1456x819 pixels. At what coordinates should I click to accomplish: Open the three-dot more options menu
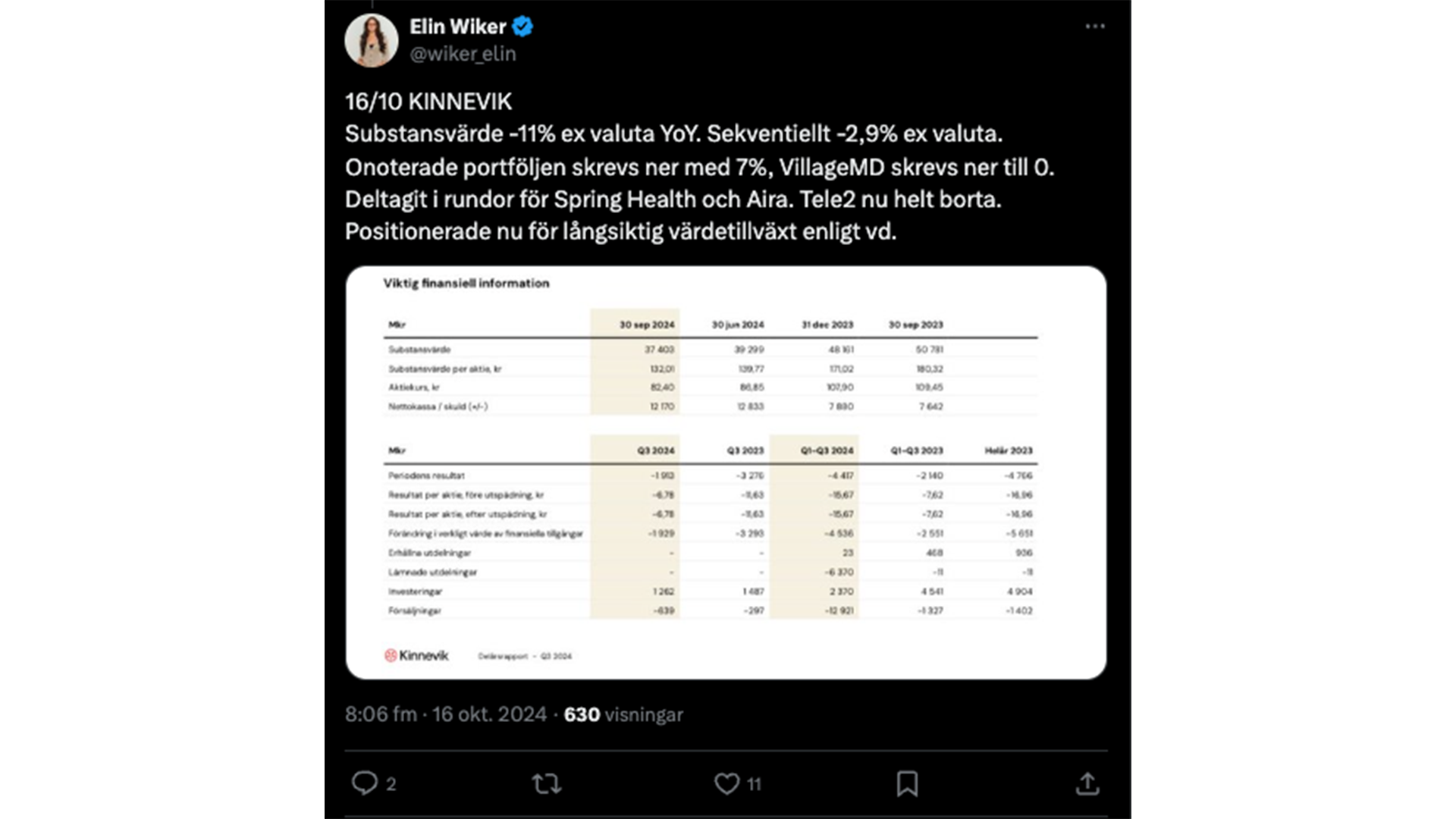coord(1095,27)
